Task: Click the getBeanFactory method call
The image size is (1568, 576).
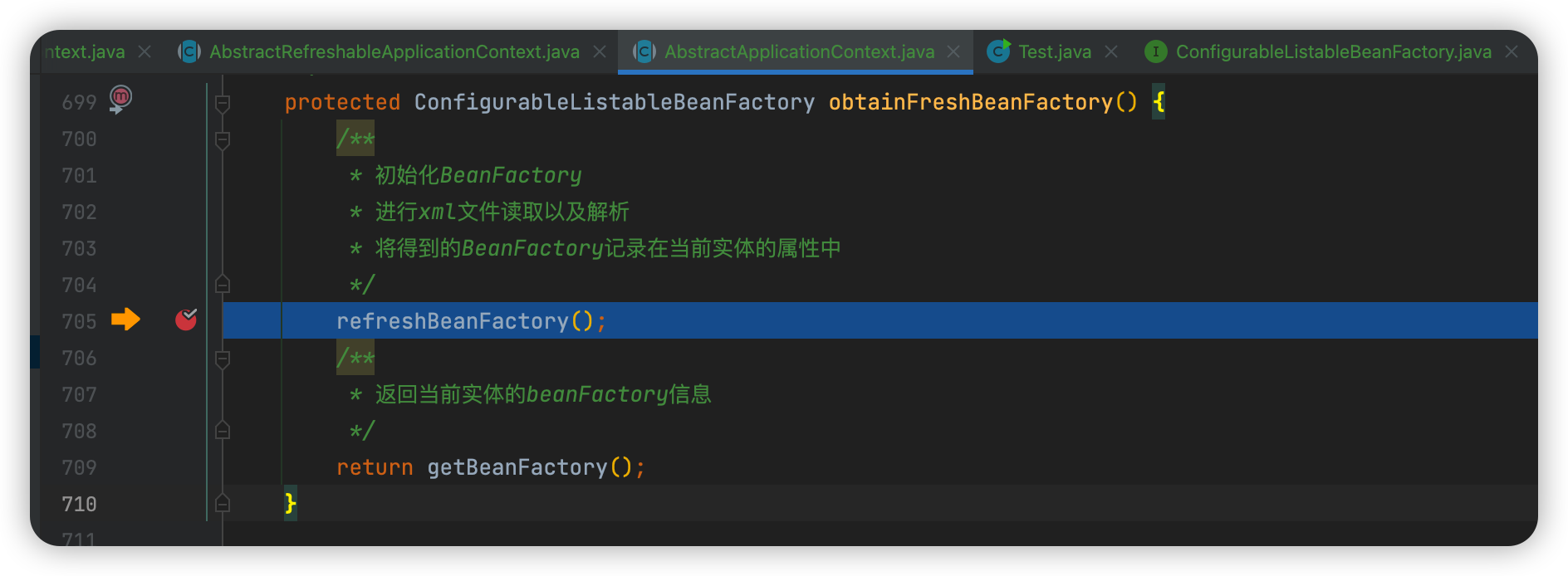Action: click(x=517, y=467)
